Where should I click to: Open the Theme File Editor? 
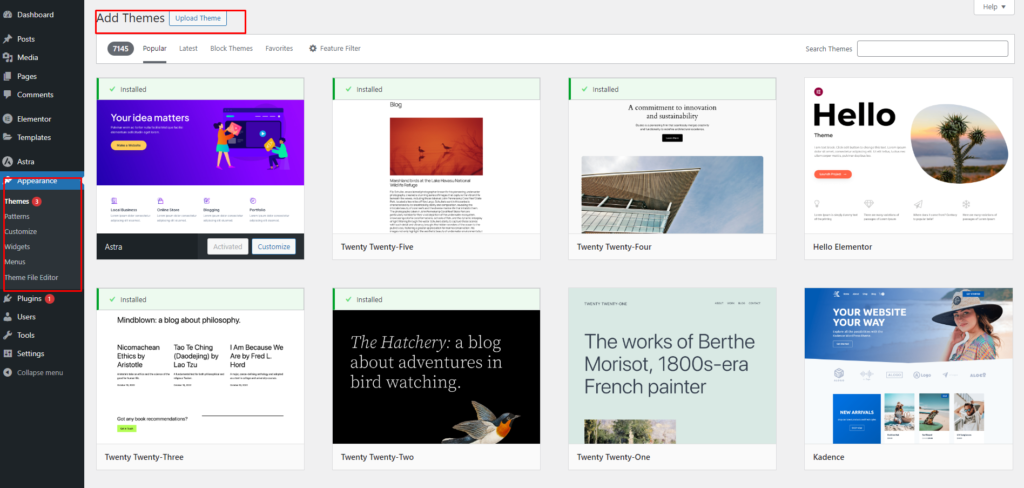[31, 278]
